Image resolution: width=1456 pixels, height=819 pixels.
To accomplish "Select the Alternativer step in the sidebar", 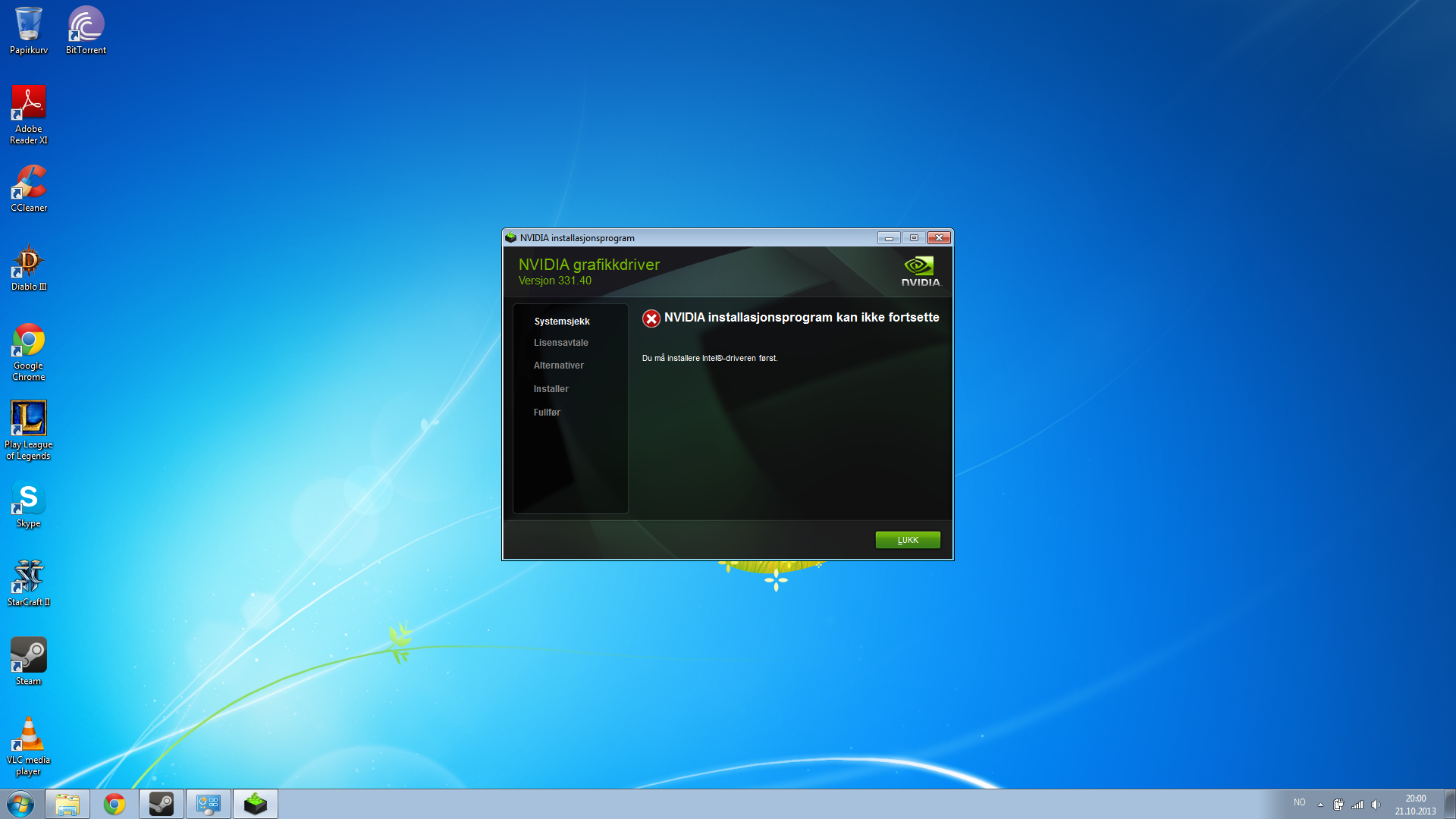I will 559,366.
